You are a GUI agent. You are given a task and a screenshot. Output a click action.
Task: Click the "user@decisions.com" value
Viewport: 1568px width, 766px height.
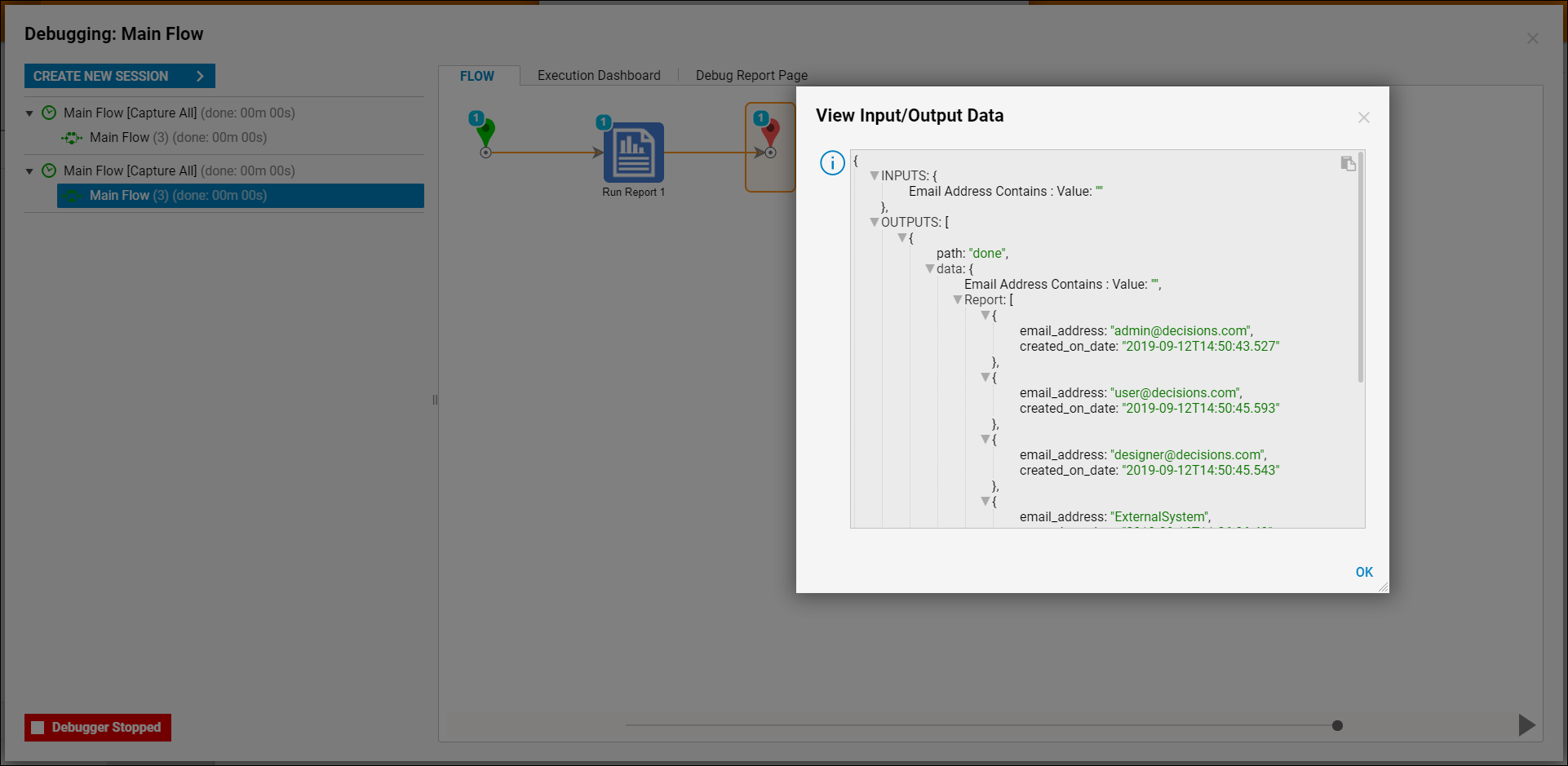pos(1174,392)
